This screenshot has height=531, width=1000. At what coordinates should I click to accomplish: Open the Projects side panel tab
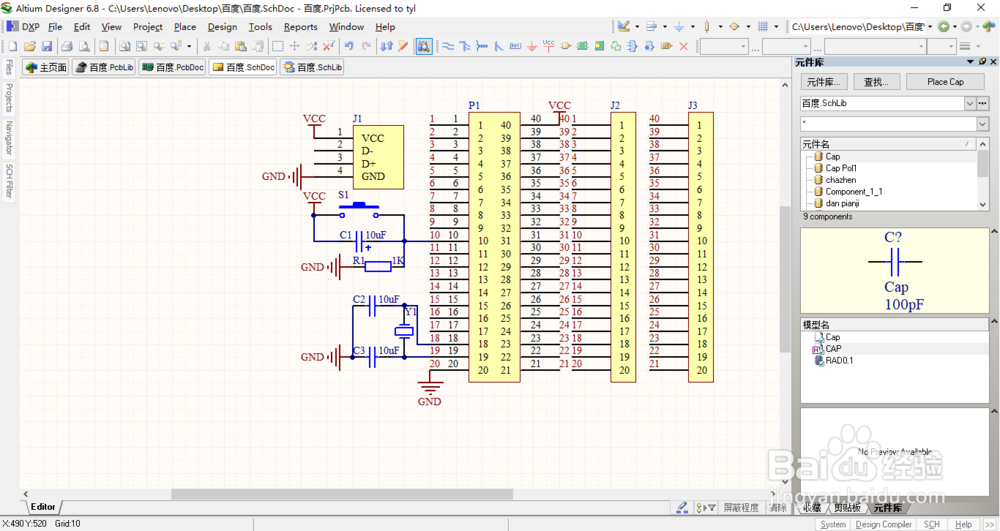pos(8,97)
